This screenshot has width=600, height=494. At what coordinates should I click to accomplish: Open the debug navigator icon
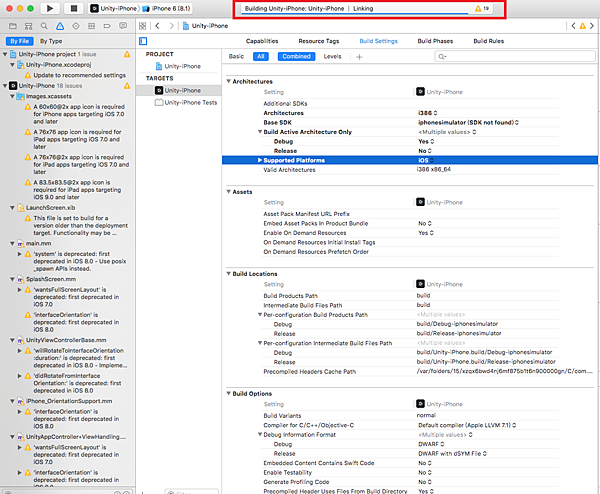[x=91, y=26]
